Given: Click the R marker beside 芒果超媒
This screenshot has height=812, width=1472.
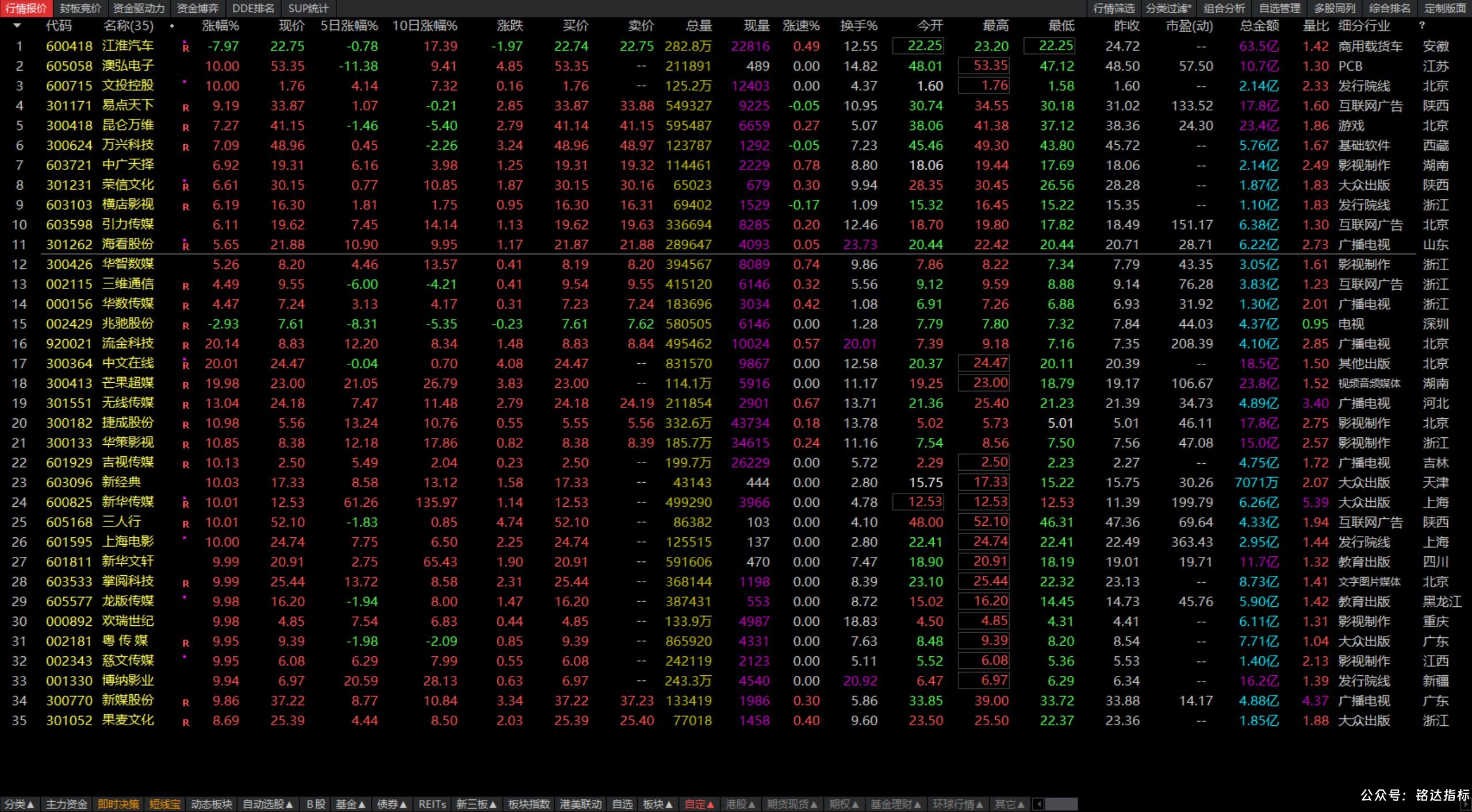Looking at the screenshot, I should click(x=186, y=385).
